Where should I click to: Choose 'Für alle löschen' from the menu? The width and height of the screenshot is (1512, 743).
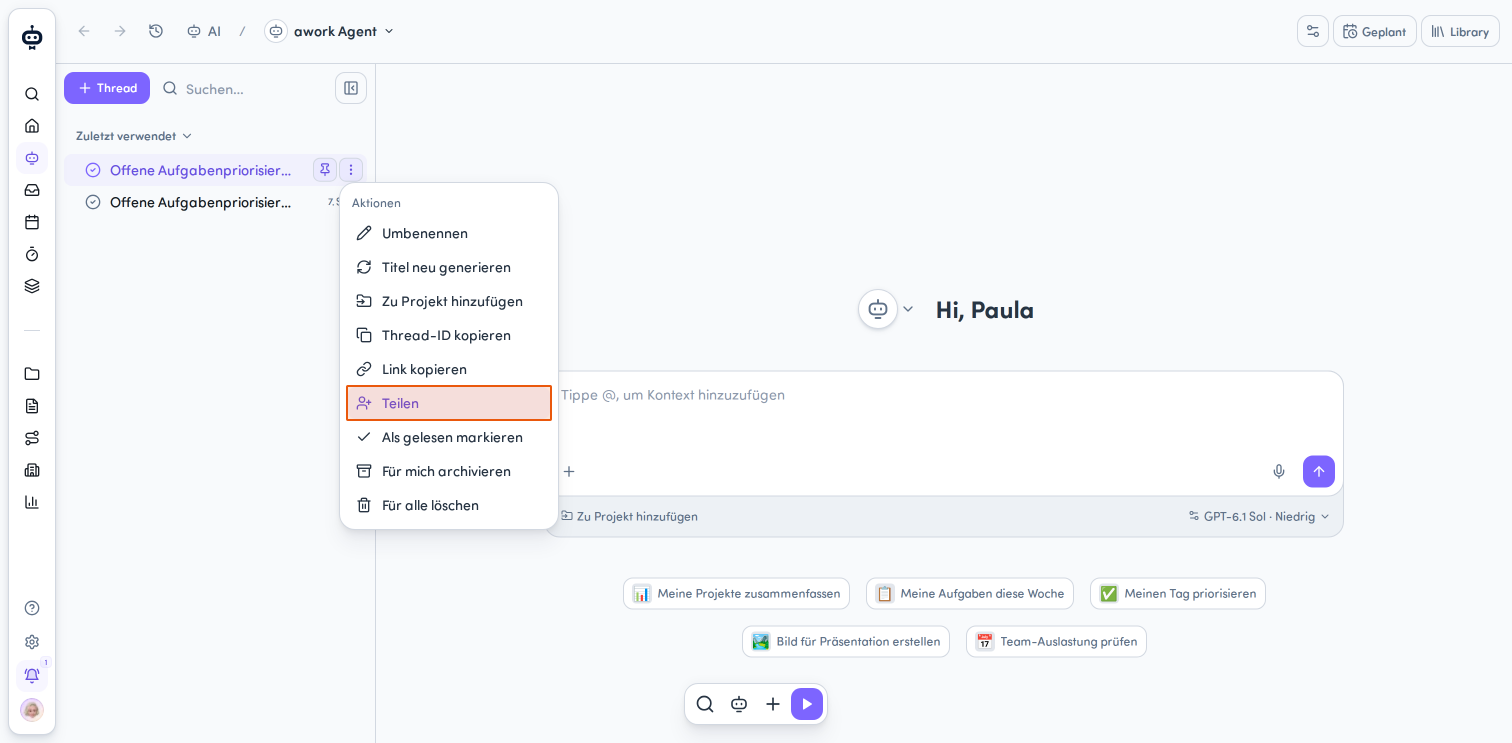[449, 505]
